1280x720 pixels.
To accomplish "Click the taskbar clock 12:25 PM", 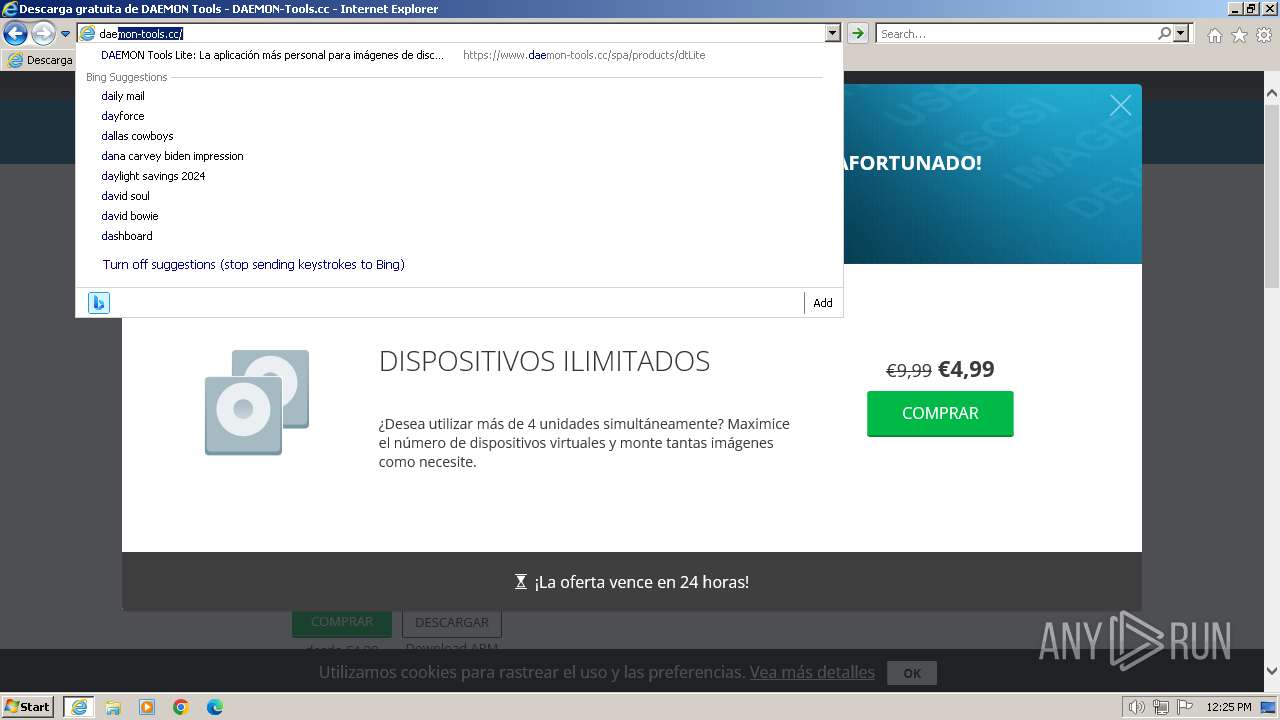I will point(1229,707).
